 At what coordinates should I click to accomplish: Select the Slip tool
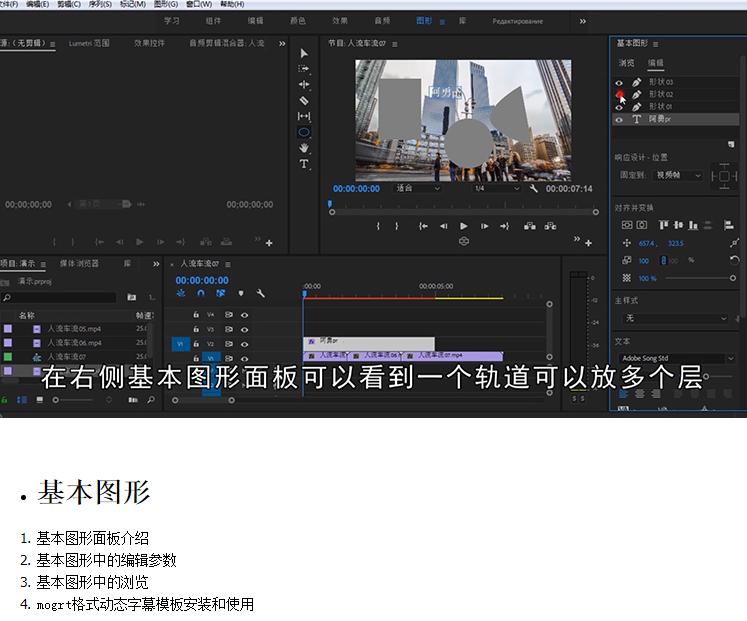tap(303, 116)
